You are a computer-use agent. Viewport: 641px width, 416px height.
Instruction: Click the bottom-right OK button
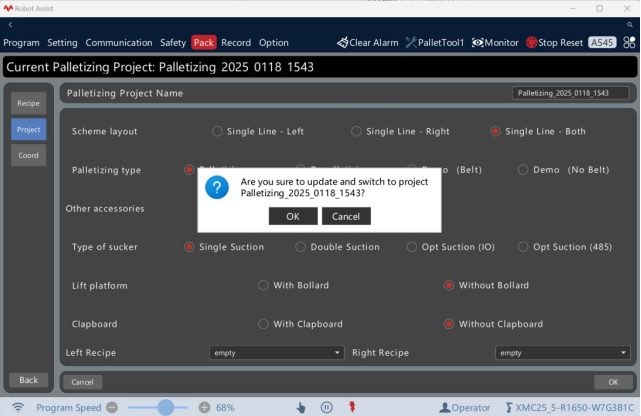click(613, 382)
